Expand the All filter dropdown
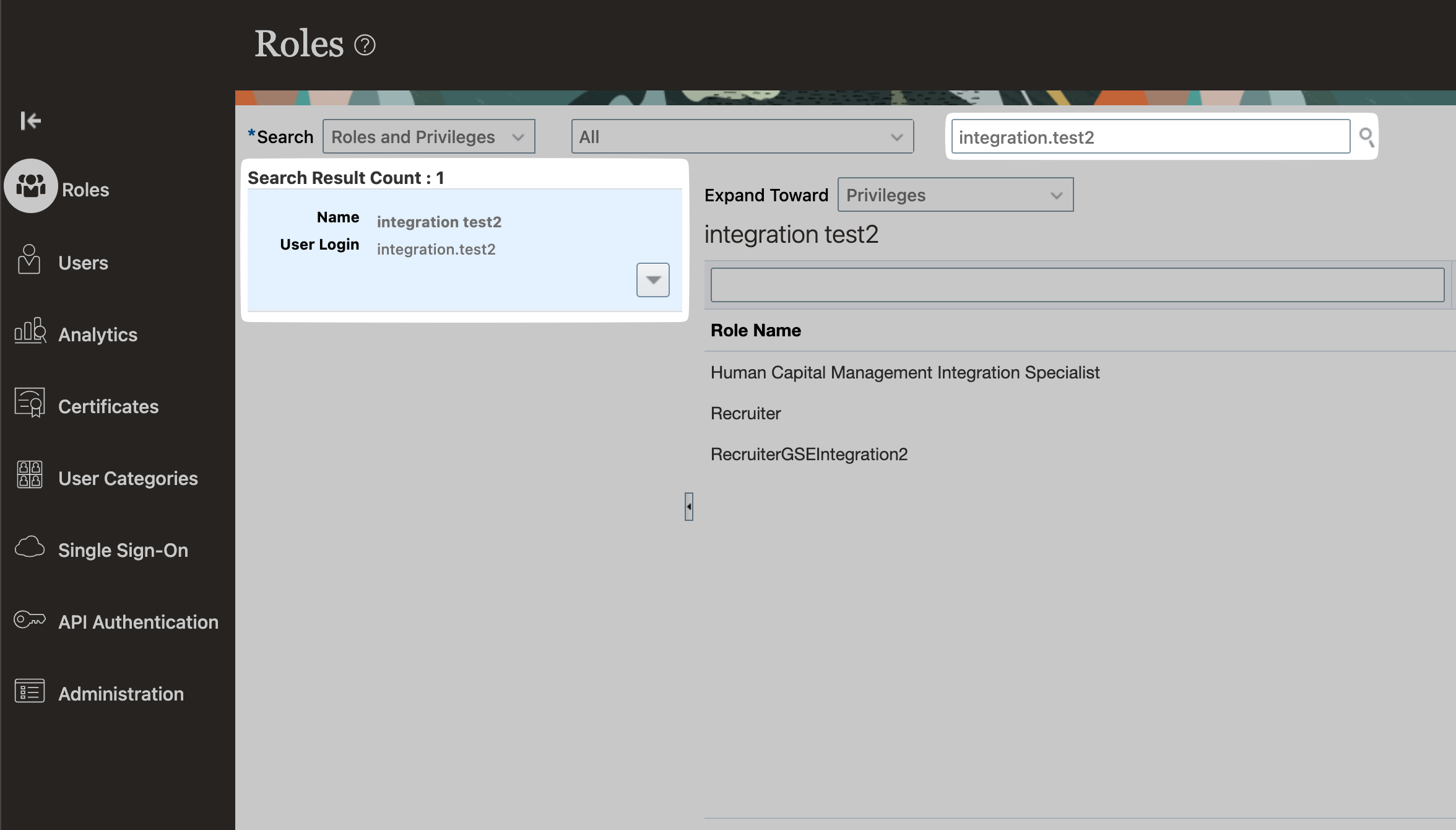 click(x=742, y=137)
